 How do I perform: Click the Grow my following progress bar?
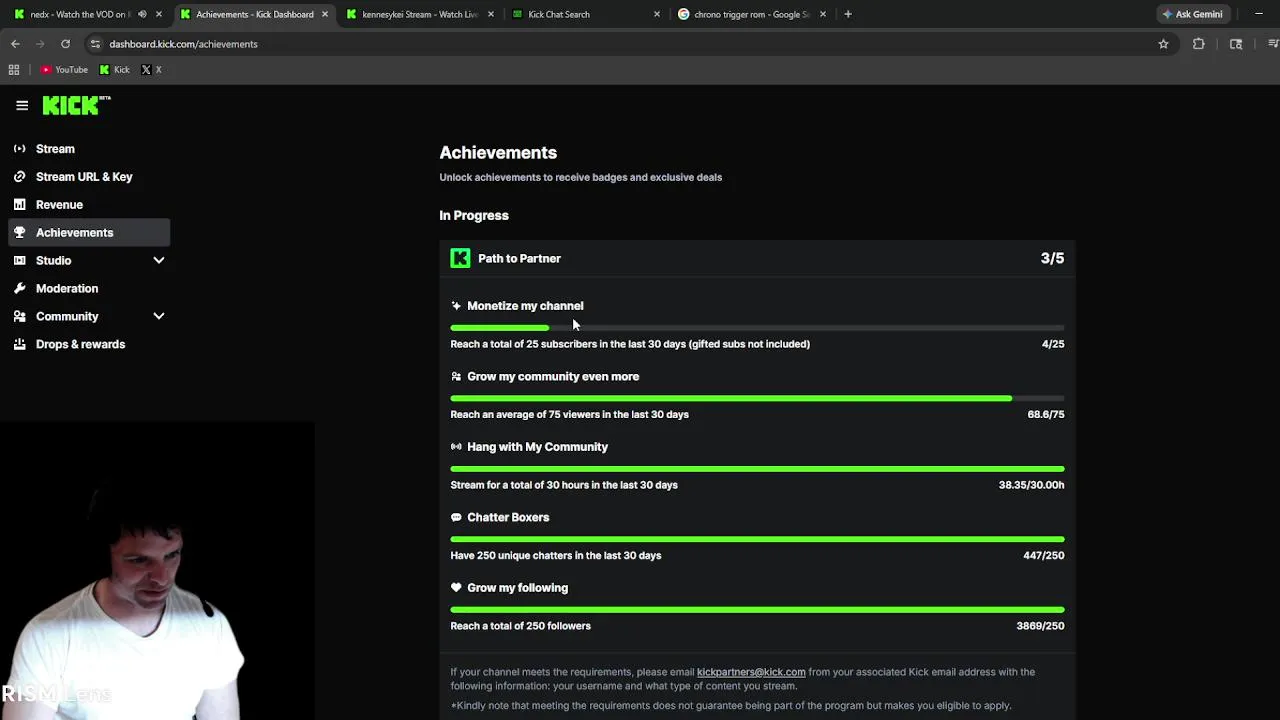point(757,609)
